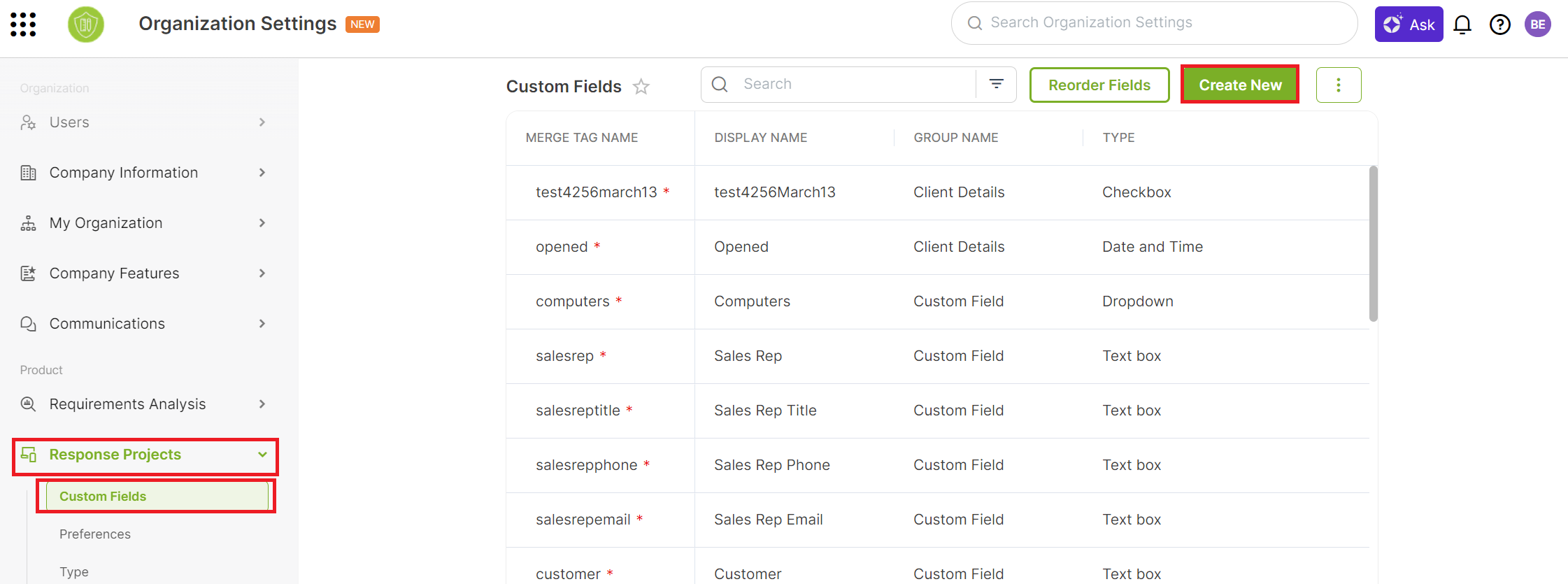Expand the My Organization chevron
The width and height of the screenshot is (1568, 584).
tap(262, 223)
